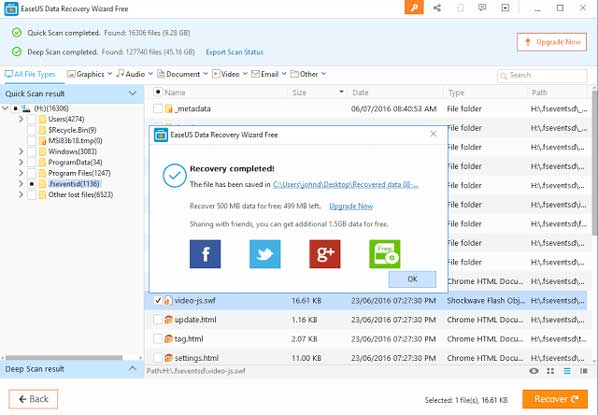
Task: Click the update.html file icon
Action: point(168,320)
